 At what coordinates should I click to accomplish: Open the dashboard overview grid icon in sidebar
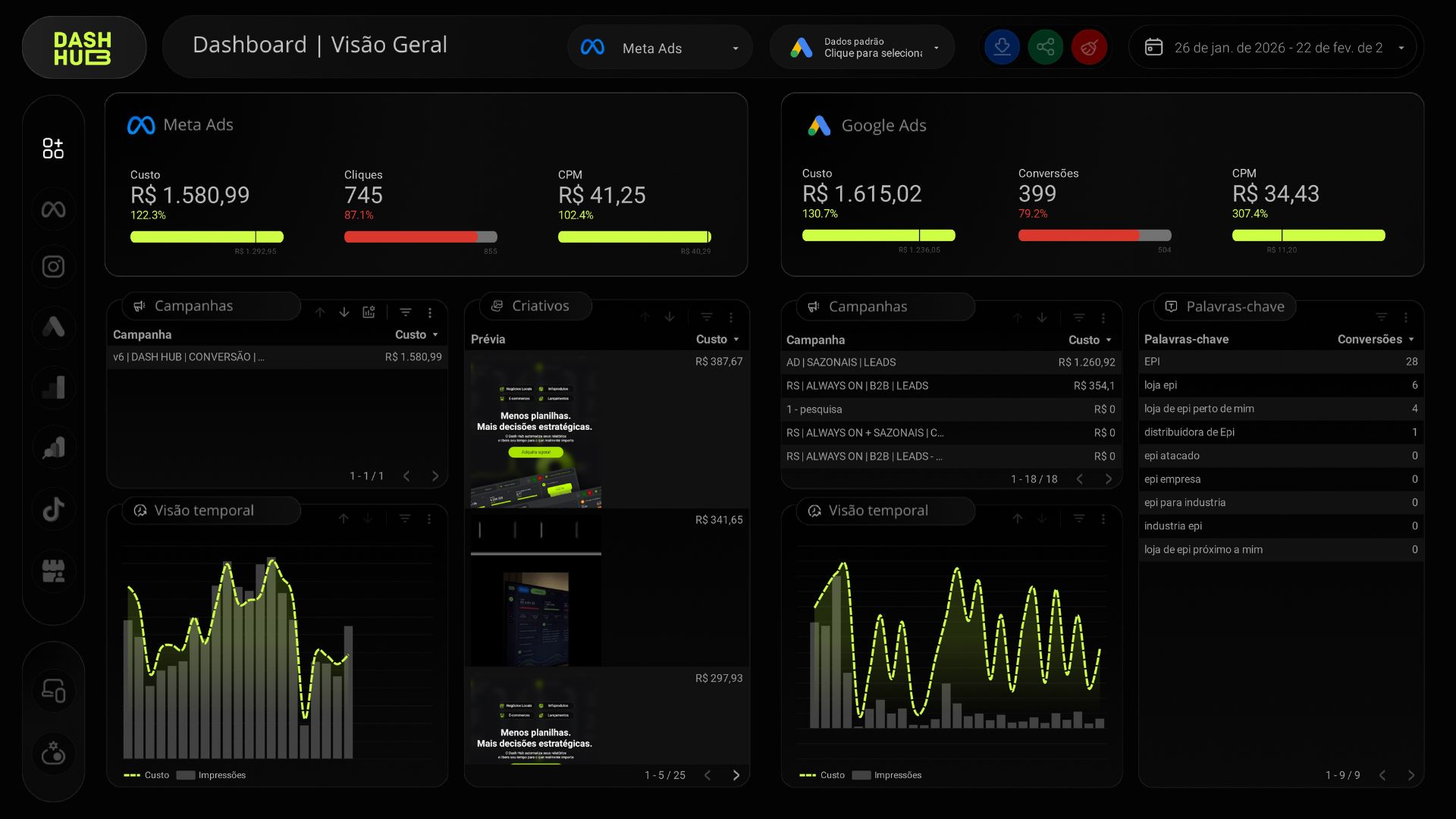click(53, 148)
